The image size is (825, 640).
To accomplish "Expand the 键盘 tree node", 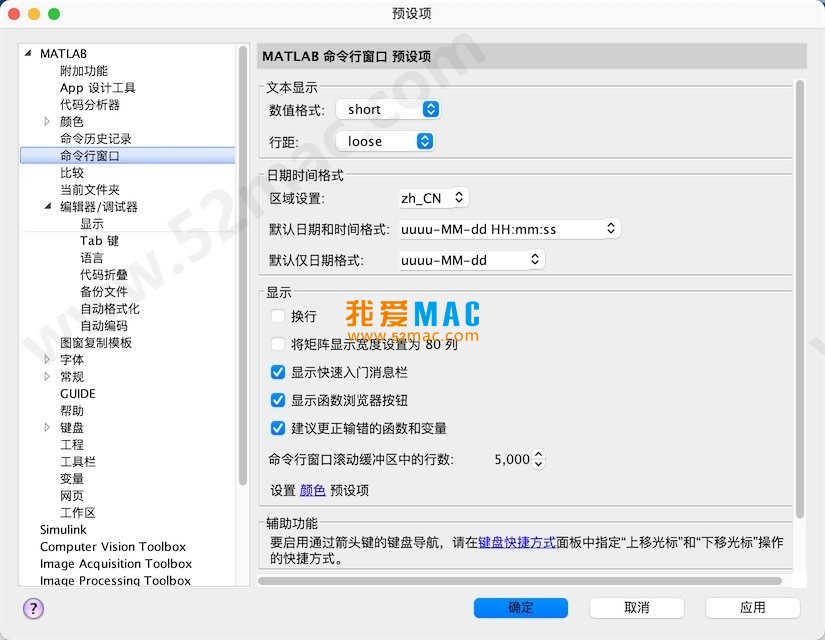I will pyautogui.click(x=47, y=427).
